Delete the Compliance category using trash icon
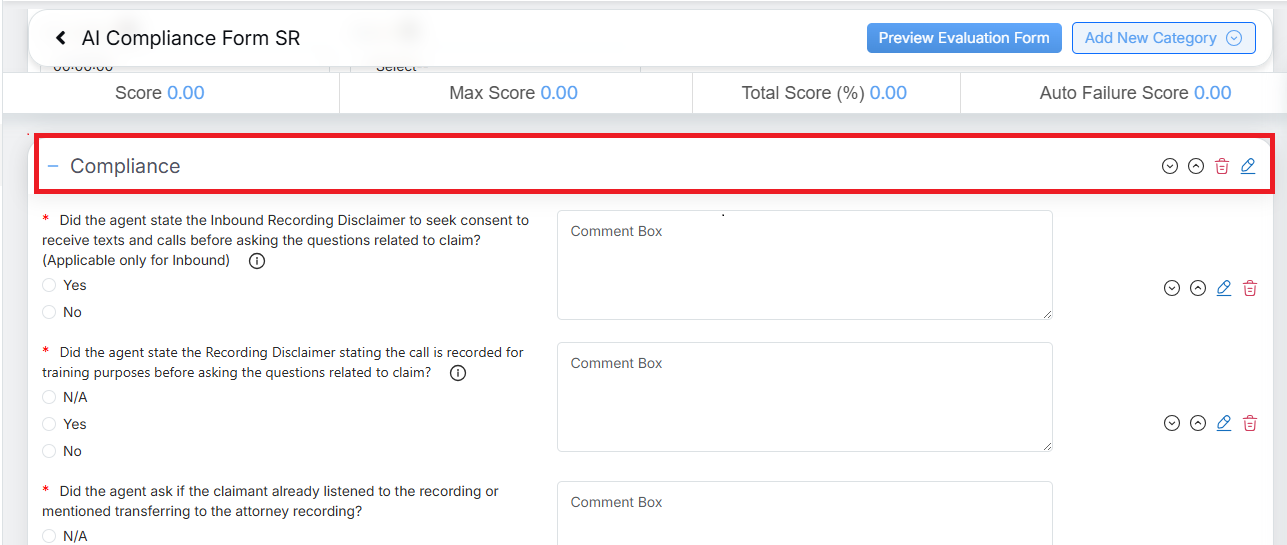The height and width of the screenshot is (545, 1287). [x=1221, y=166]
